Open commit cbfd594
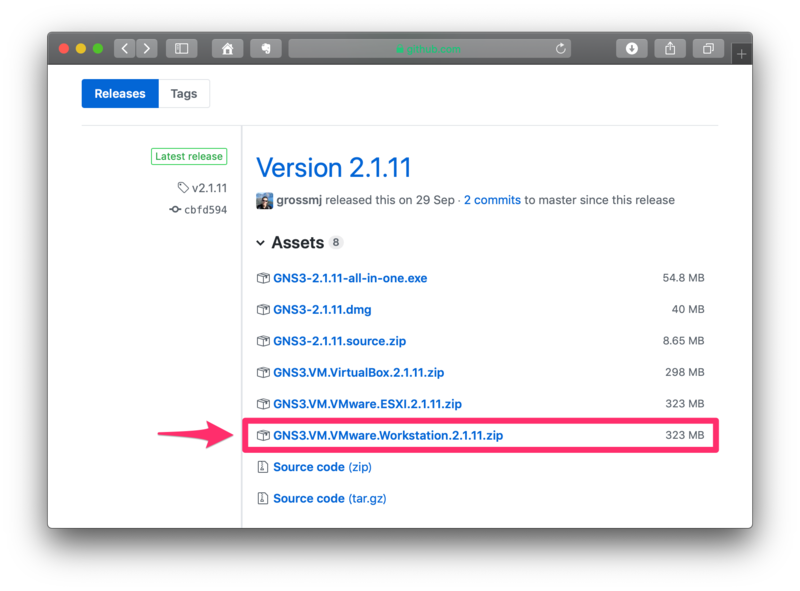This screenshot has width=800, height=591. 205,210
